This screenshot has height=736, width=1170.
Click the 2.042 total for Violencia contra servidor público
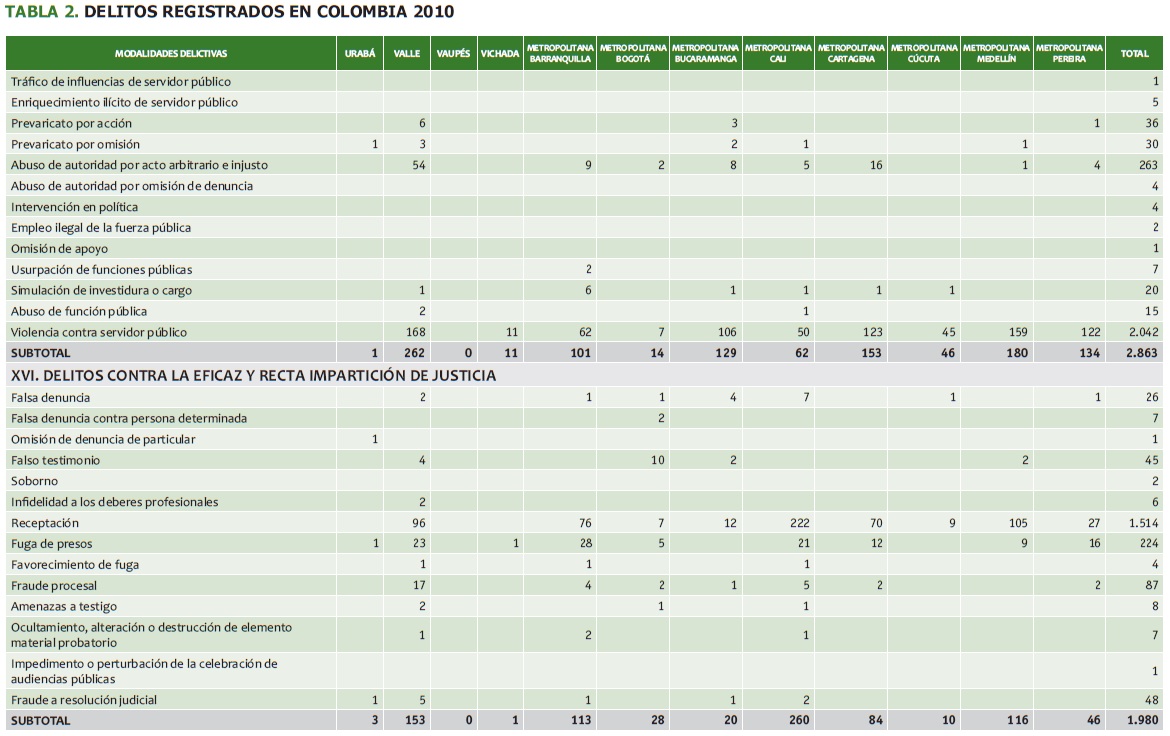1141,332
